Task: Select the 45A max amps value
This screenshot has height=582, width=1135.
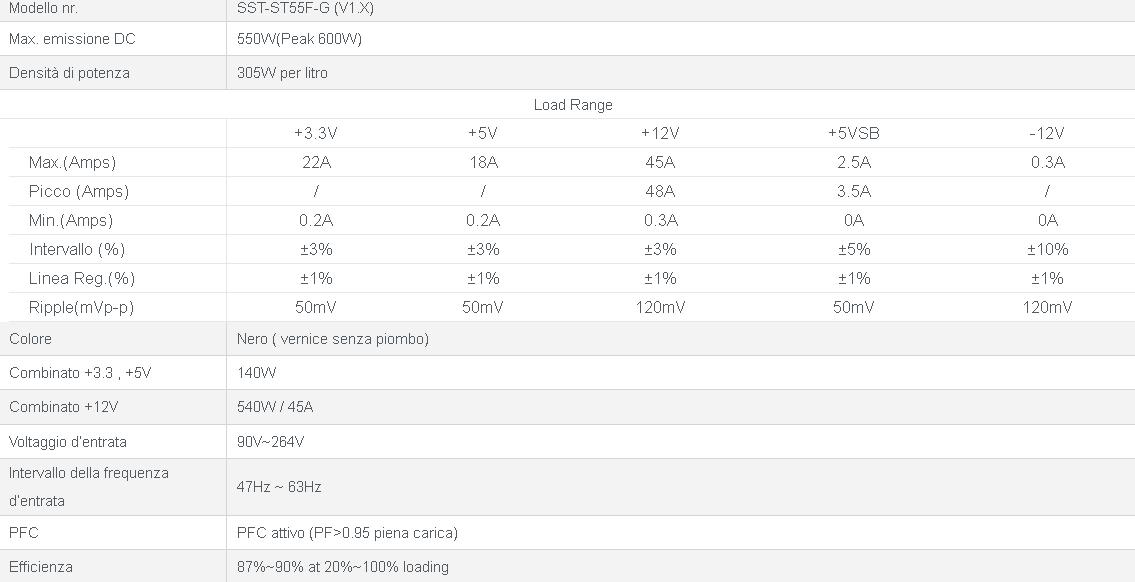Action: tap(660, 162)
